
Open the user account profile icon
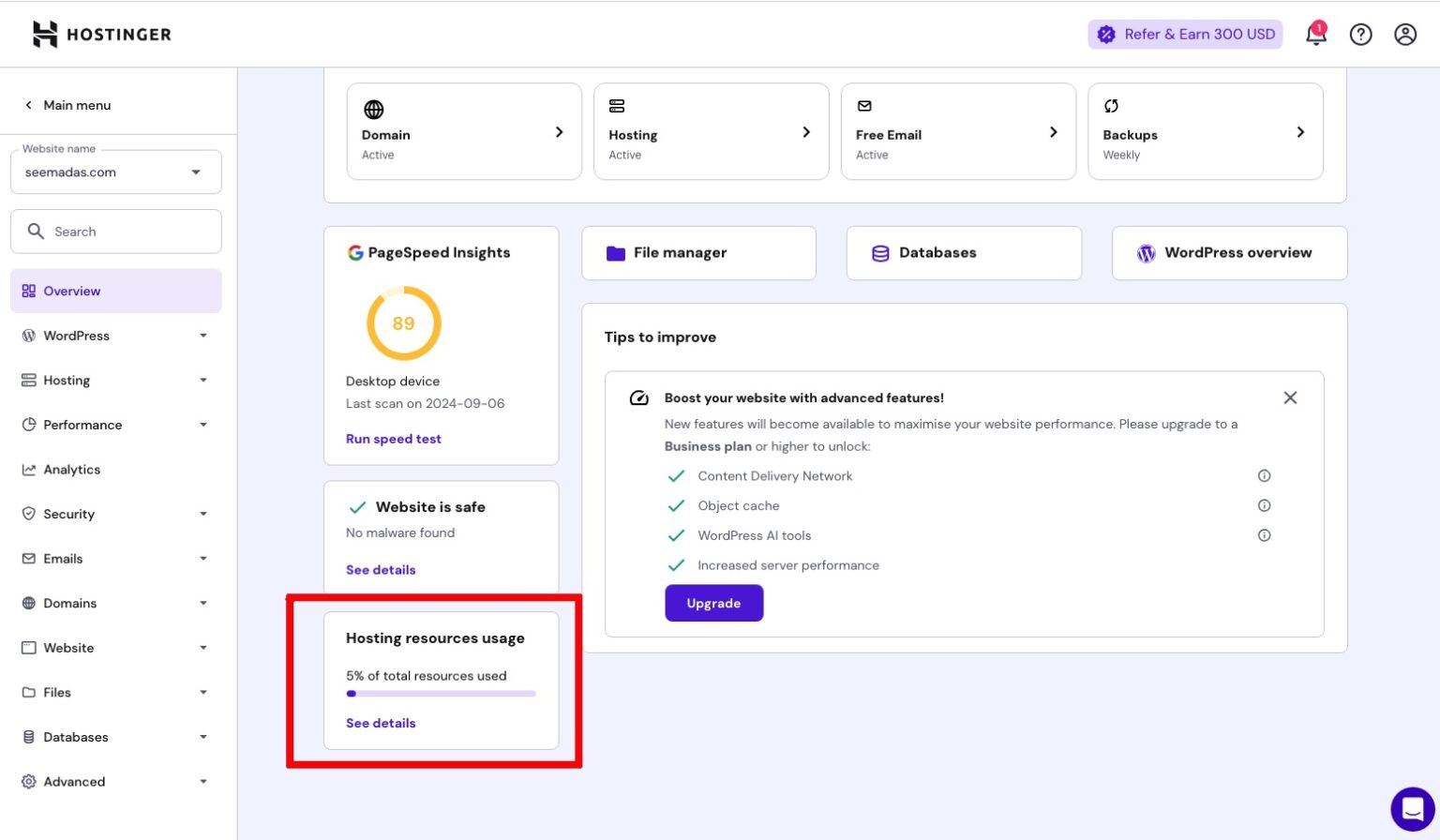tap(1404, 35)
